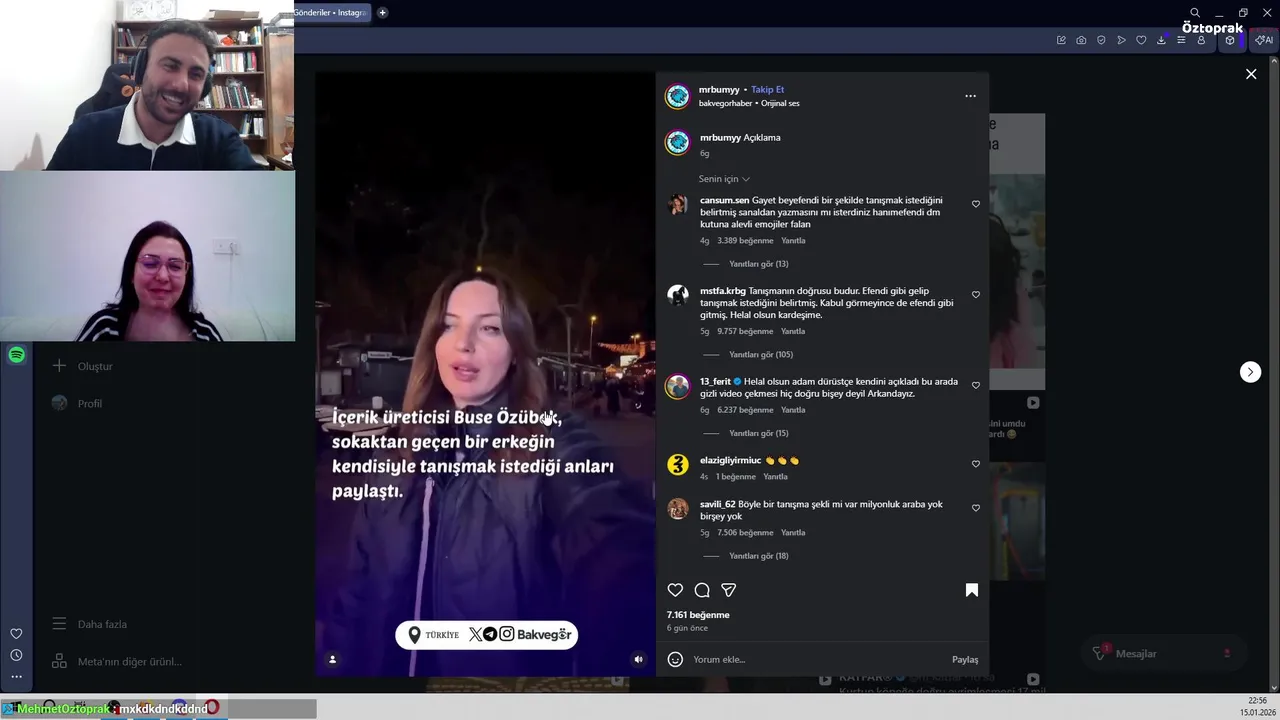Open Spotify in the browser sidebar
The height and width of the screenshot is (720, 1280).
pyautogui.click(x=16, y=355)
